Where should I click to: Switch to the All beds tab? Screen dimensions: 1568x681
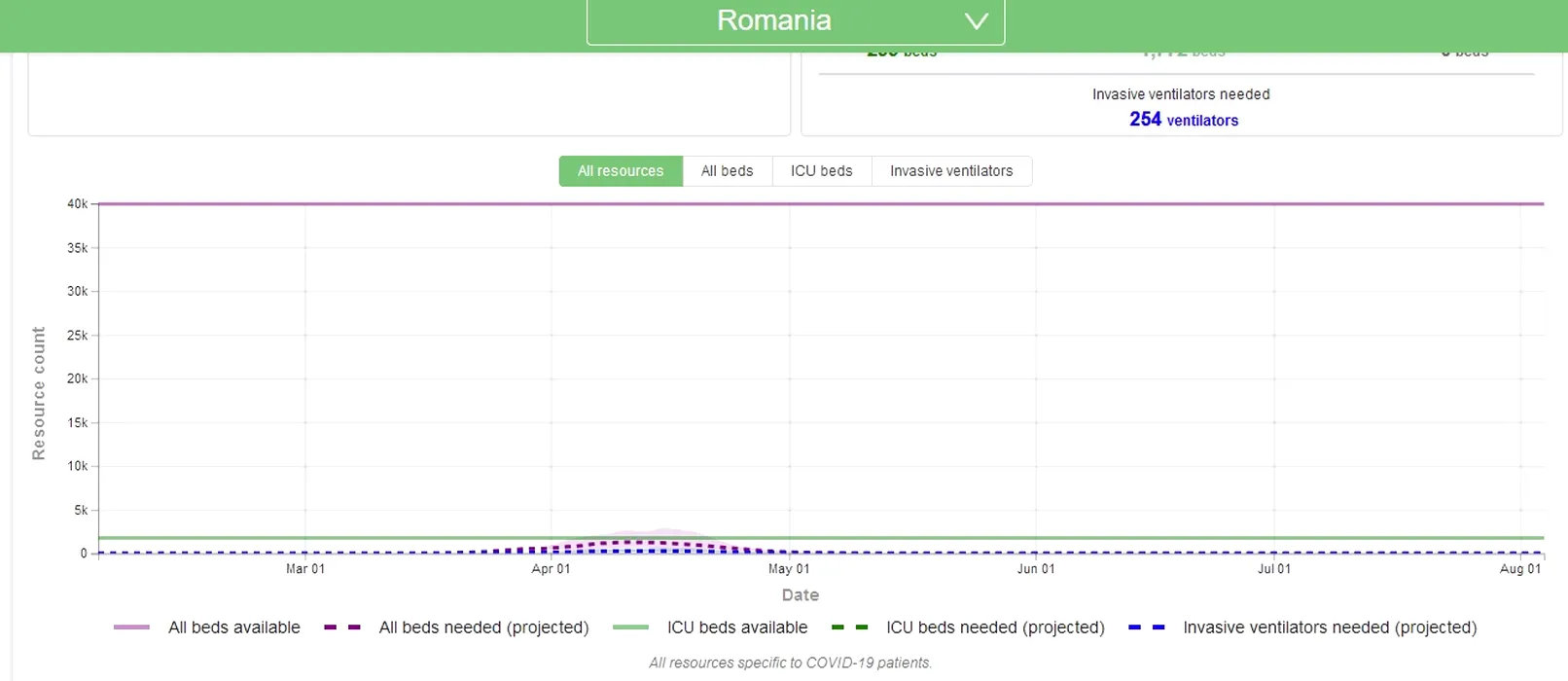[x=727, y=171]
